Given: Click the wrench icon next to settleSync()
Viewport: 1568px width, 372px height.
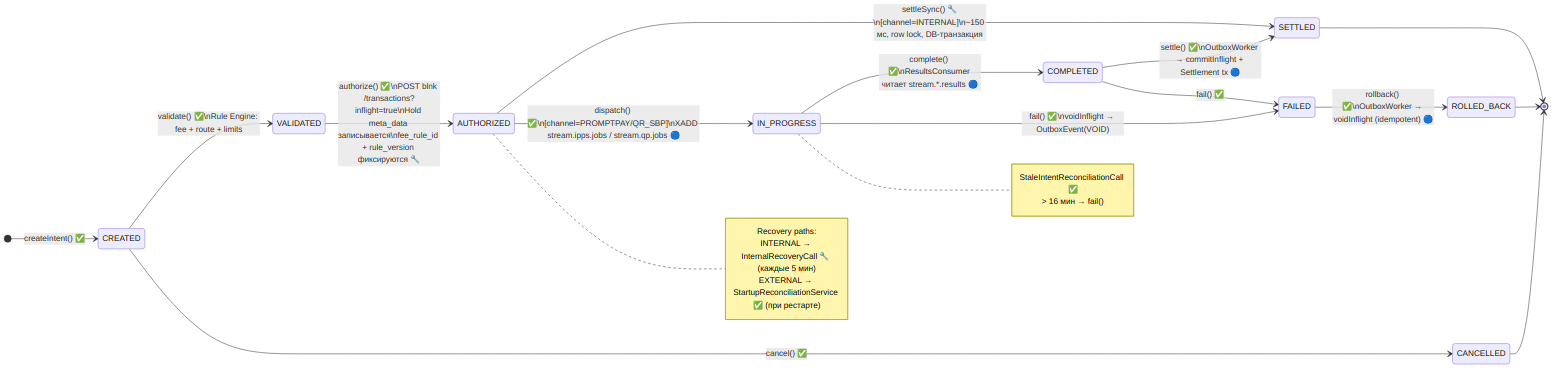Looking at the screenshot, I should [952, 8].
